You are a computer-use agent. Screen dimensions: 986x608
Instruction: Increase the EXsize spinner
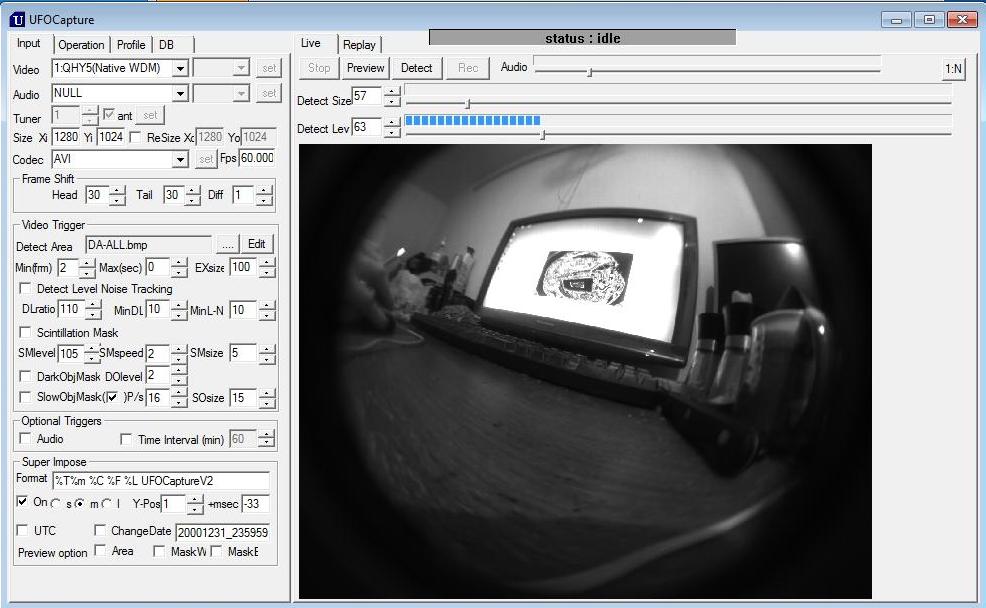click(x=267, y=263)
